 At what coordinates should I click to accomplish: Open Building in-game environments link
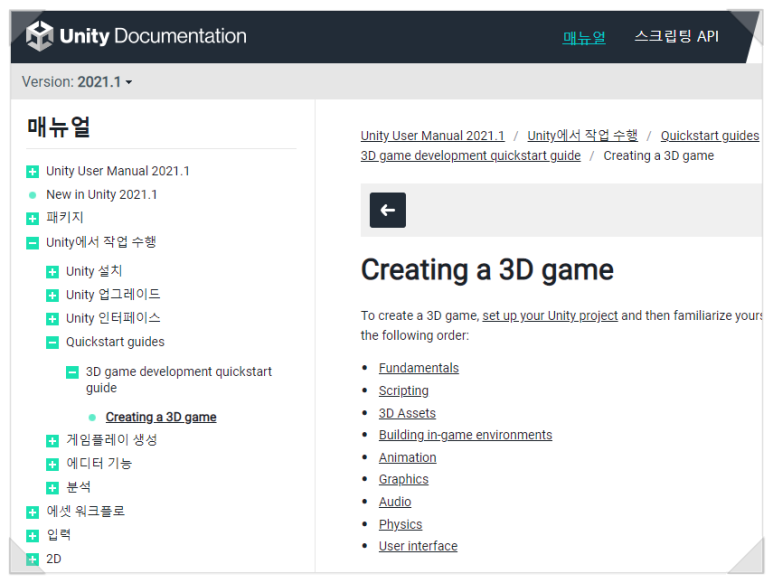465,435
